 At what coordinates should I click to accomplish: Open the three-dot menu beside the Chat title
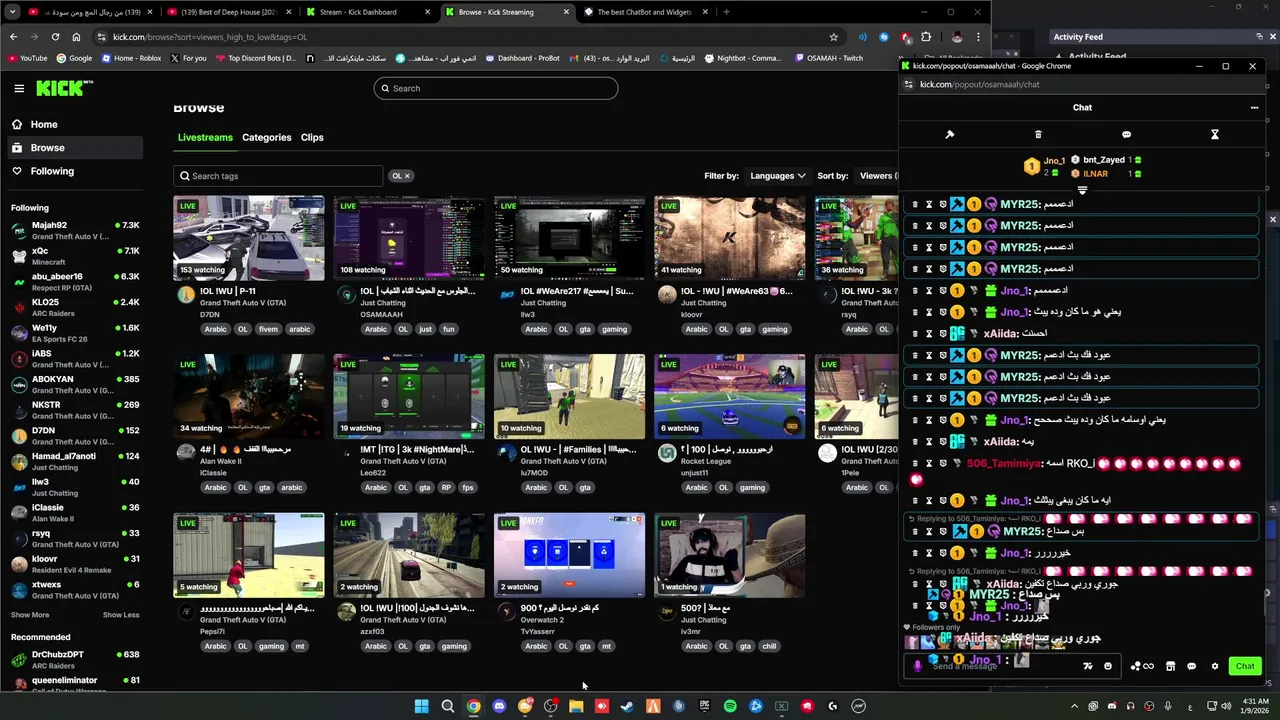pyautogui.click(x=1254, y=107)
